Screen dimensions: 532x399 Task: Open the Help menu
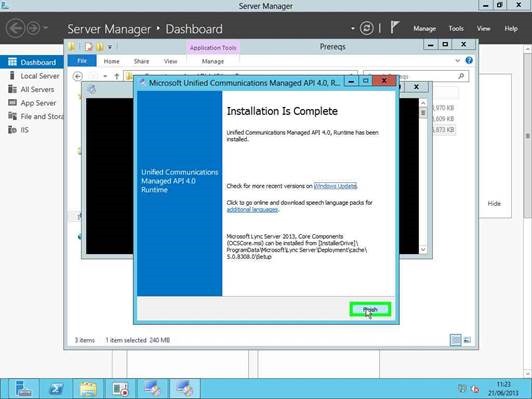(511, 28)
